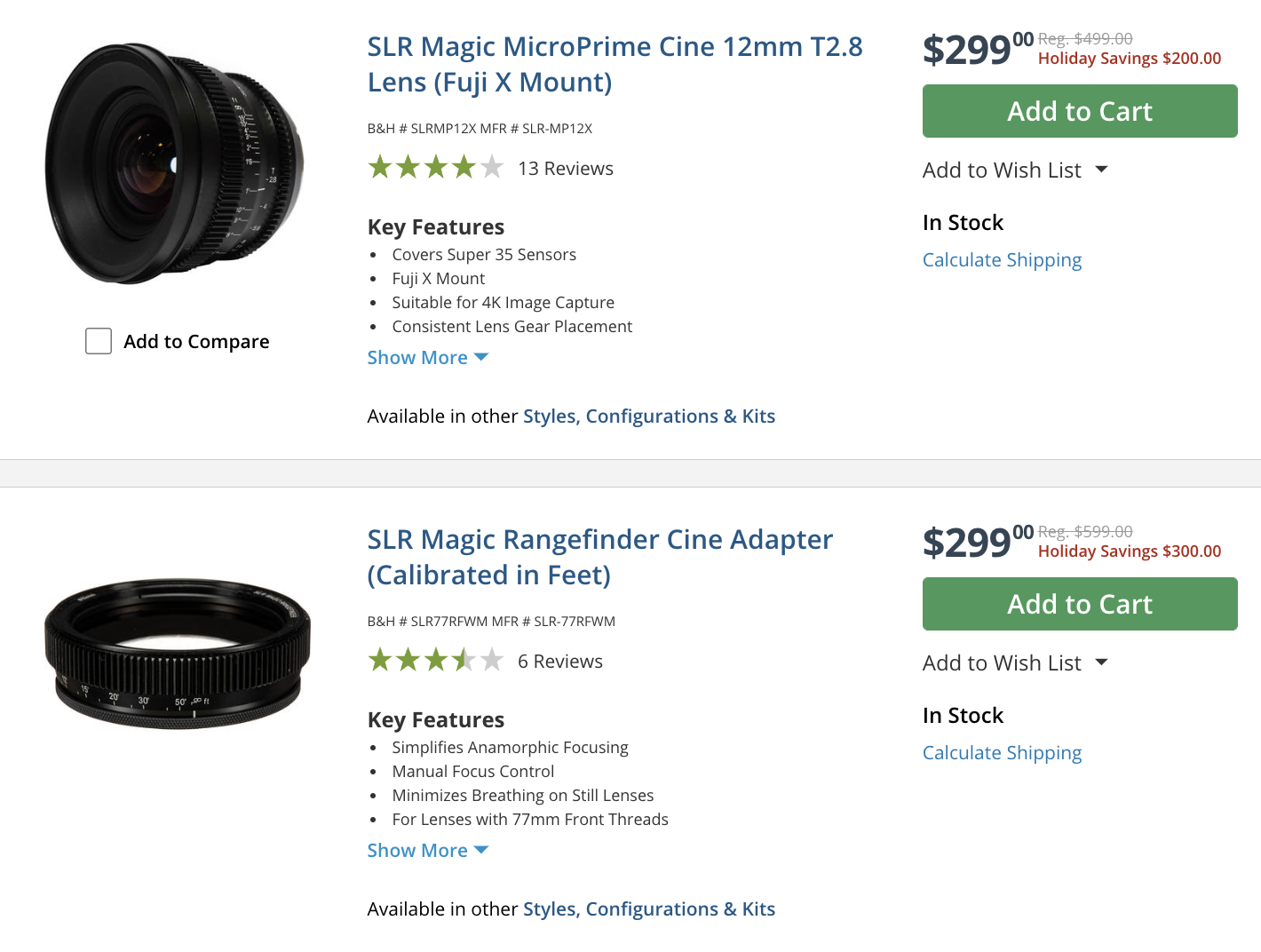Check Add to Compare for 12mm lens
Viewport: 1261px width, 952px height.
(99, 341)
